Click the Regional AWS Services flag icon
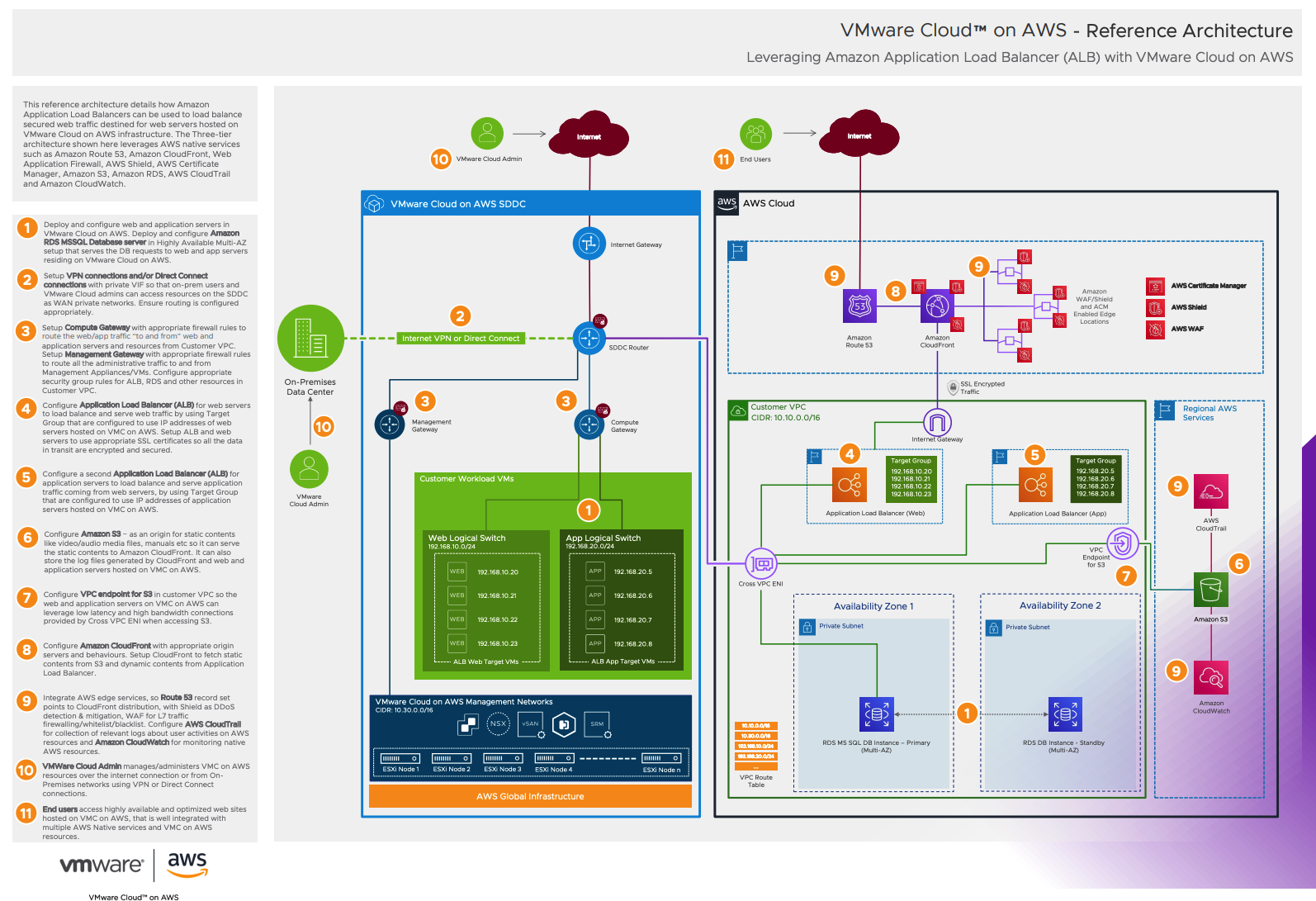 point(1165,410)
